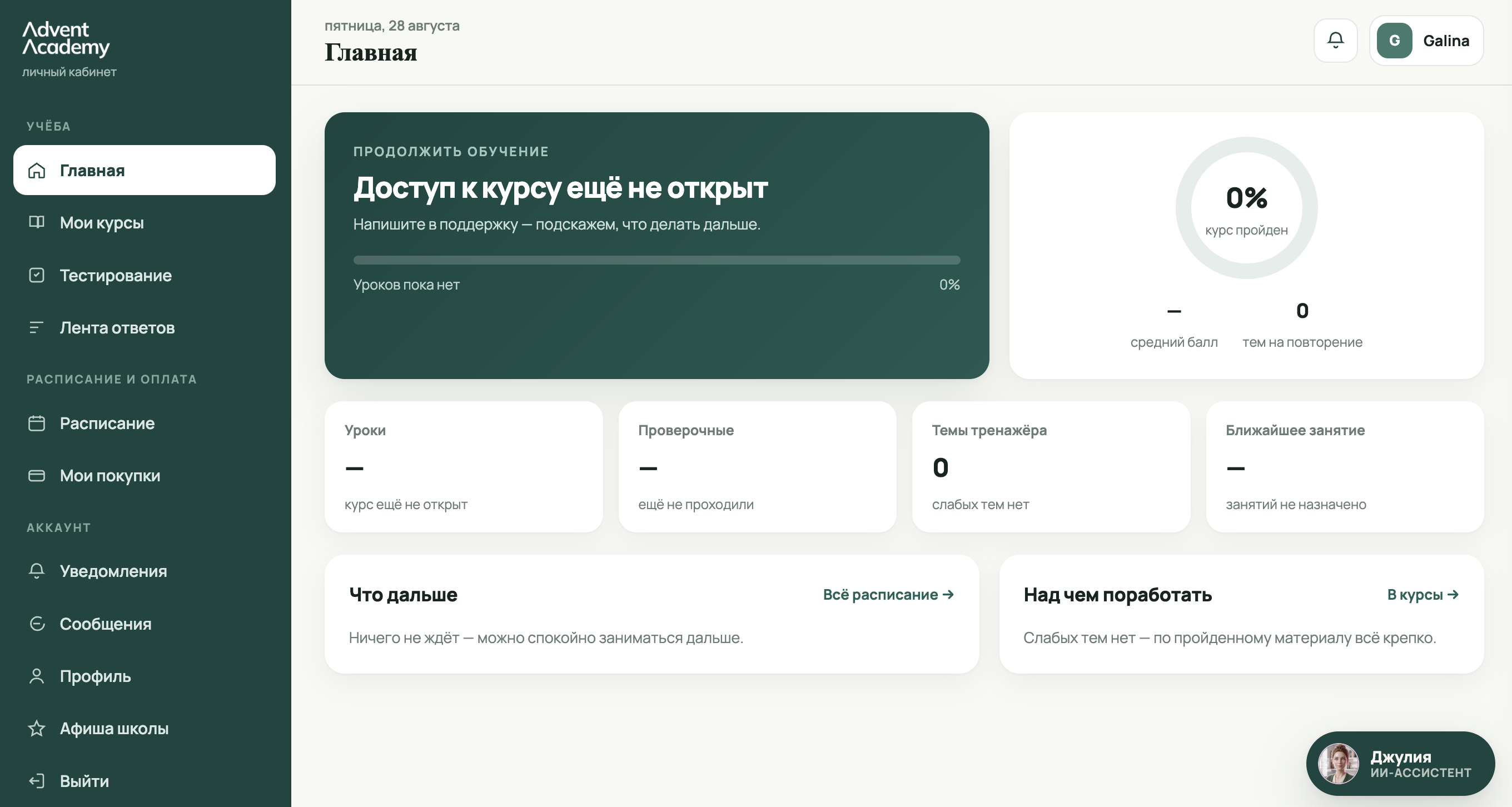Screen dimensions: 1512x807
Task: Open notifications via the header bell button
Action: point(1335,41)
